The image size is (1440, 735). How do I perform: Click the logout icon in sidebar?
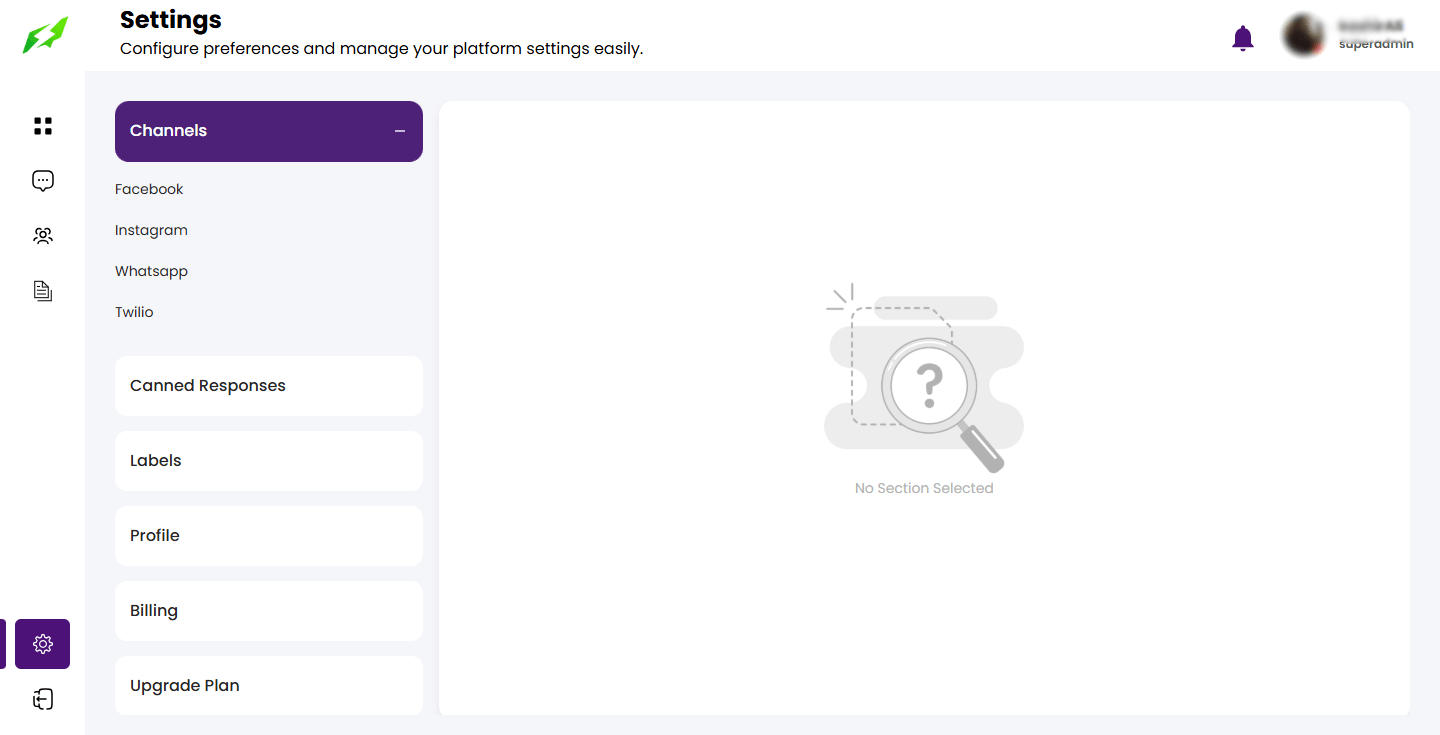pyautogui.click(x=43, y=699)
